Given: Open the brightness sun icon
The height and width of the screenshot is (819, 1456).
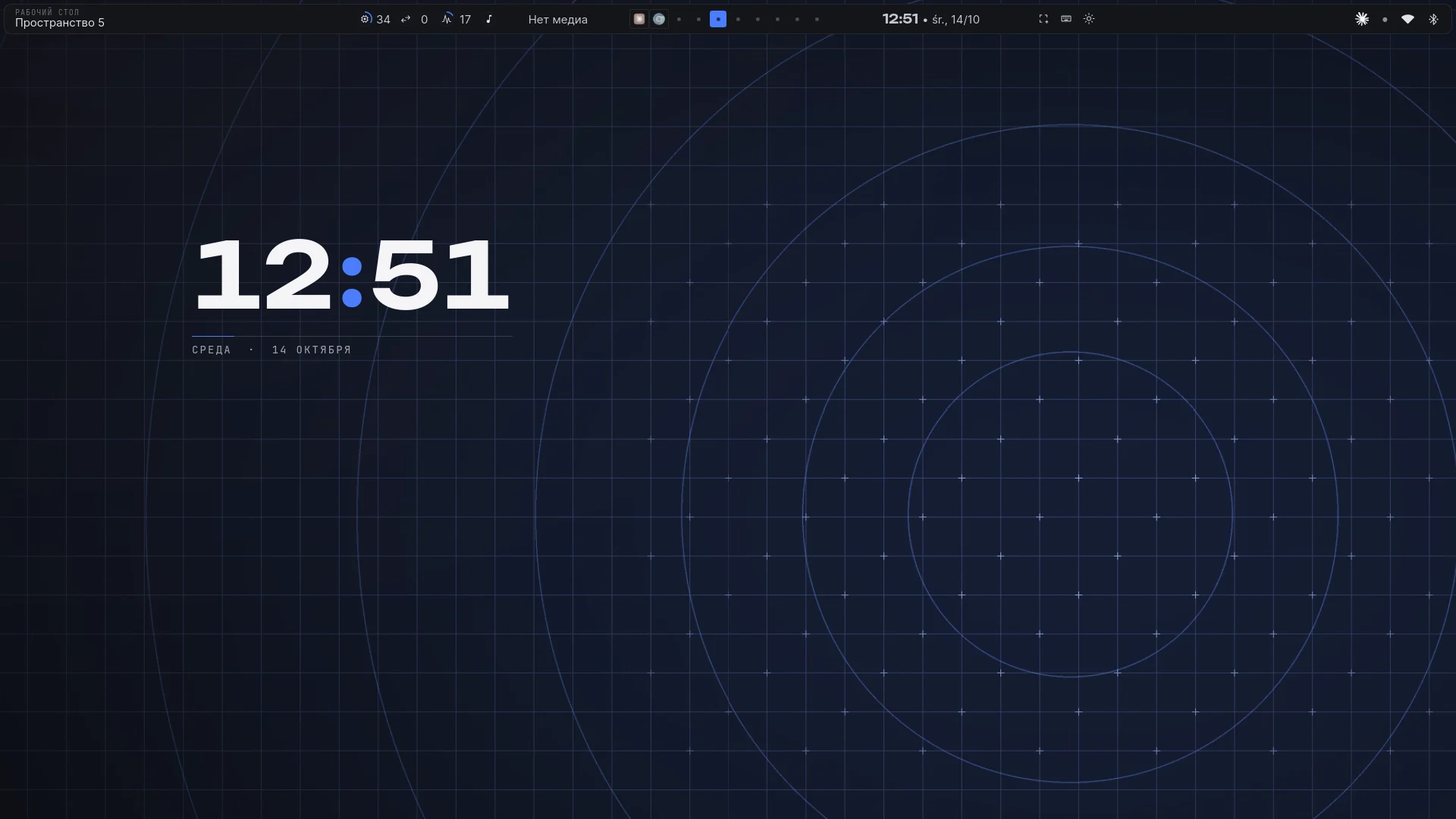Looking at the screenshot, I should pyautogui.click(x=1089, y=19).
